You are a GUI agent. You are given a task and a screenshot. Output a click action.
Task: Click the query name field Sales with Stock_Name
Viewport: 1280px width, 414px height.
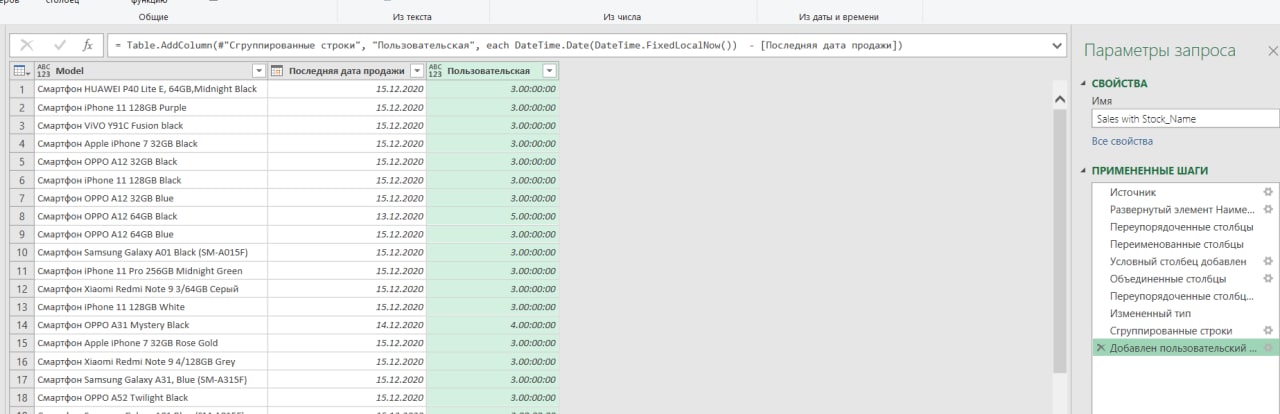(x=1186, y=118)
